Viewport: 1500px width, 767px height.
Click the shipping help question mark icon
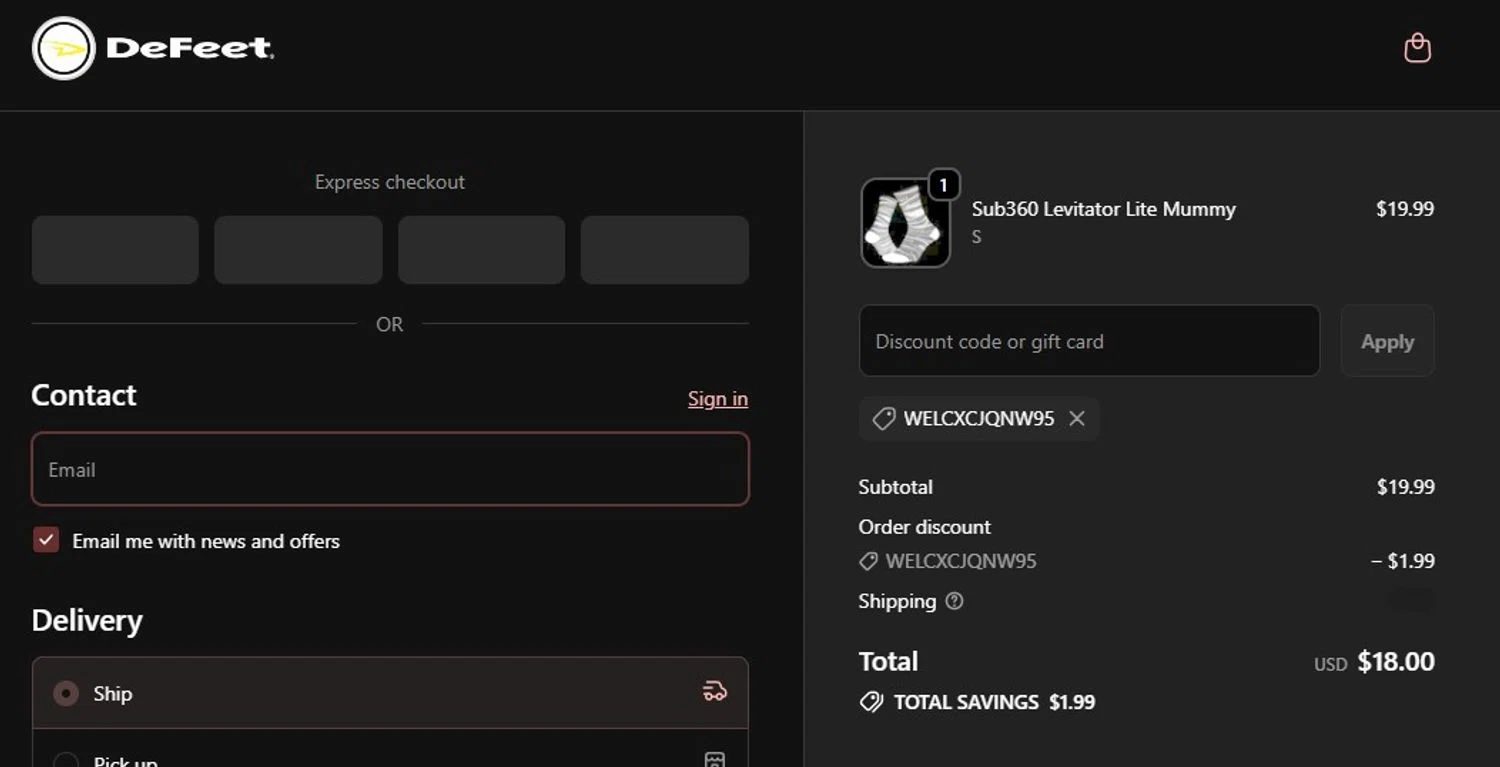tap(954, 601)
